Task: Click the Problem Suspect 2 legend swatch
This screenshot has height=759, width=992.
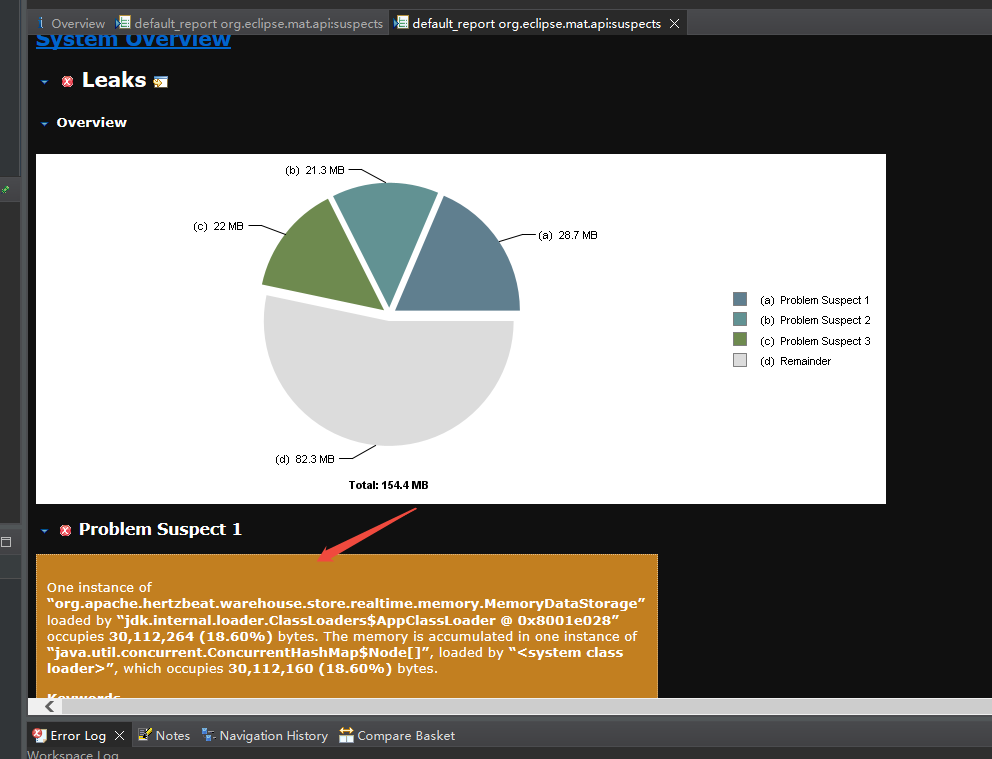Action: pyautogui.click(x=740, y=319)
